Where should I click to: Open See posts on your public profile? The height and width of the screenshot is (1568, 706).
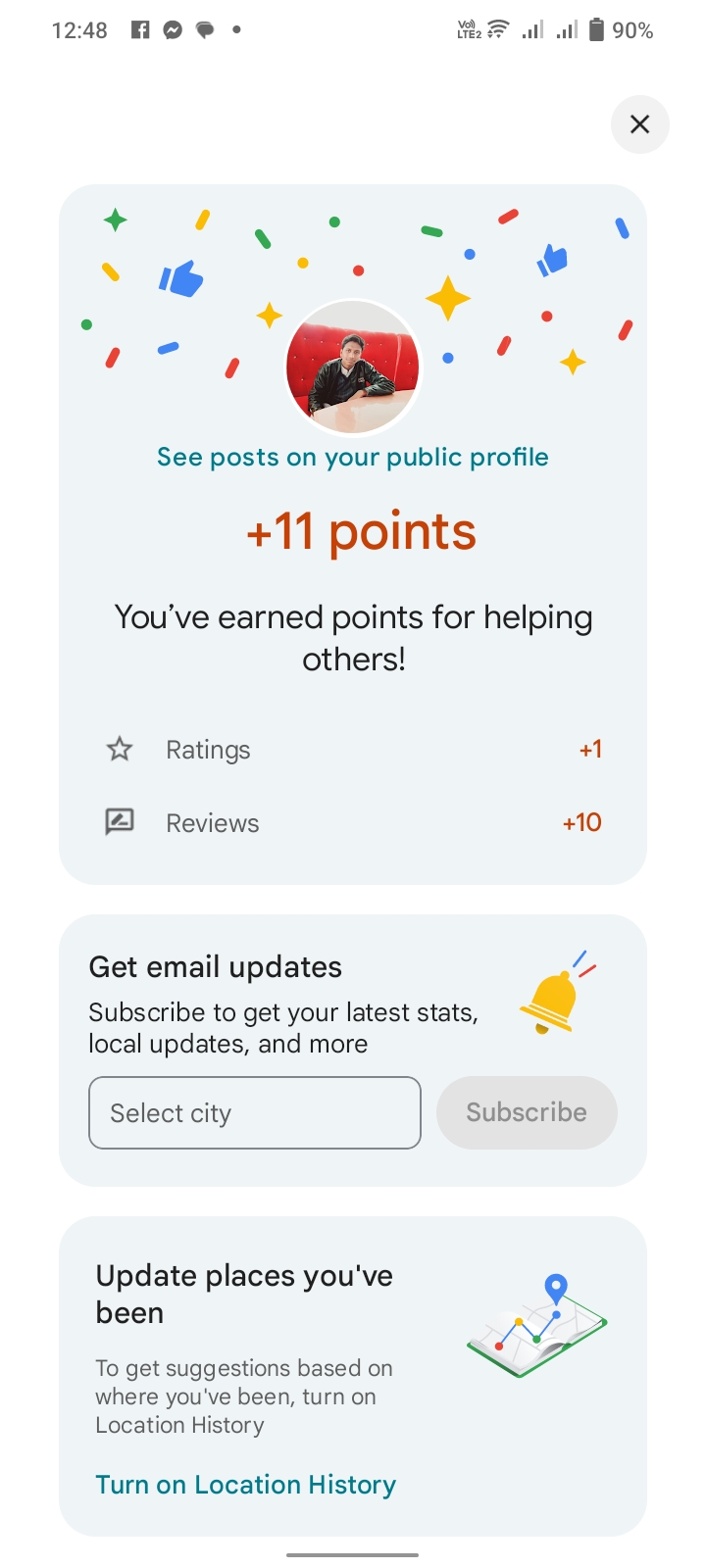pyautogui.click(x=353, y=458)
